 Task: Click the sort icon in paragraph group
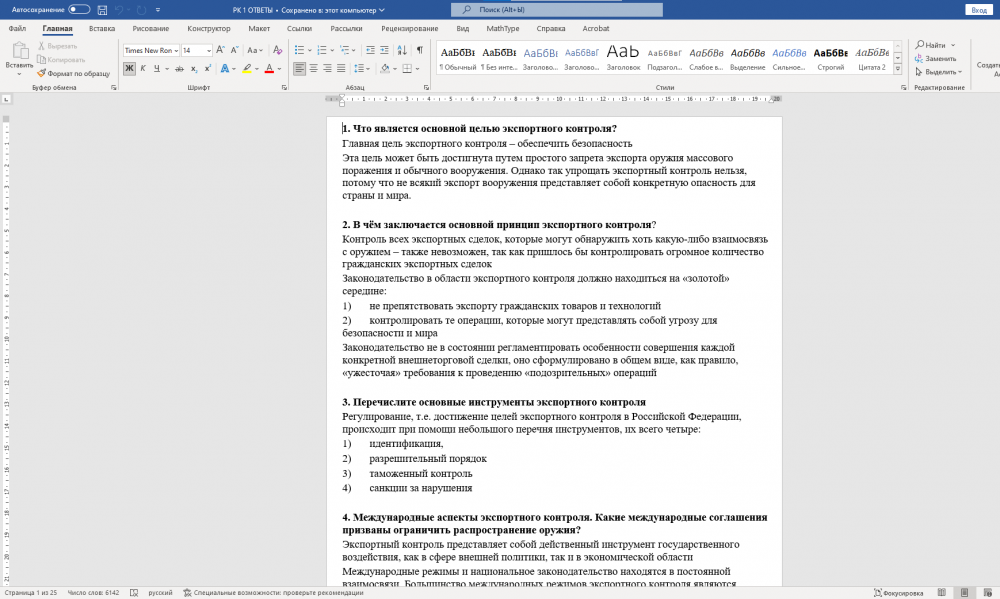403,50
